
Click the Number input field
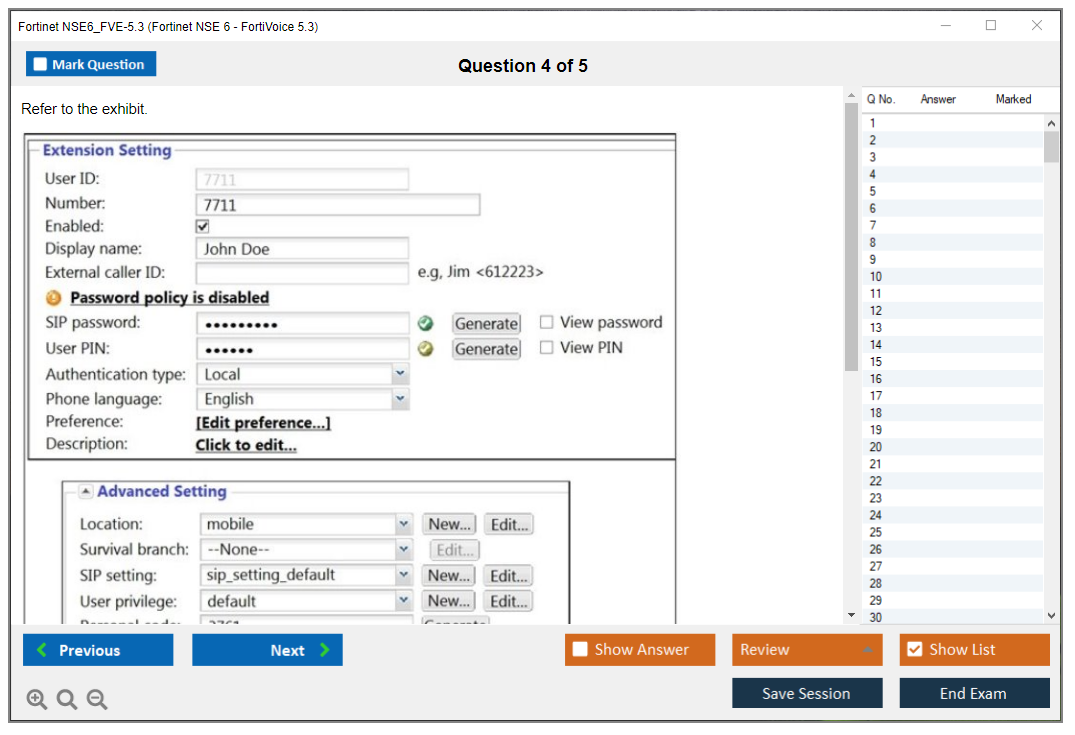pos(338,205)
